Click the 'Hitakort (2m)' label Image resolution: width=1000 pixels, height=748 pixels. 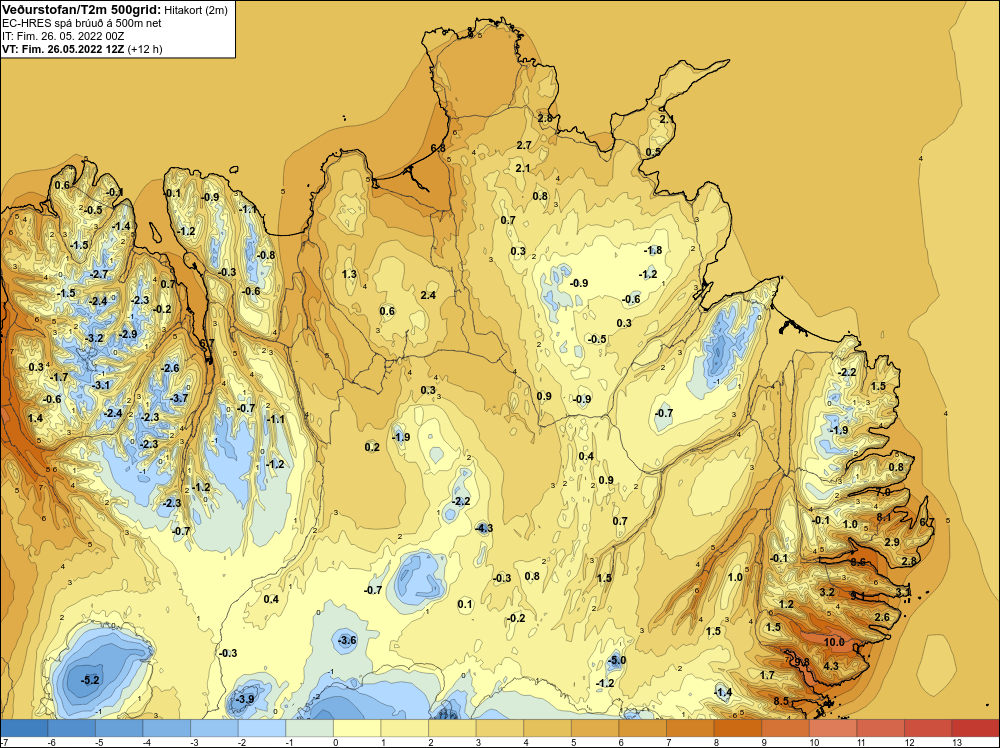click(x=196, y=9)
